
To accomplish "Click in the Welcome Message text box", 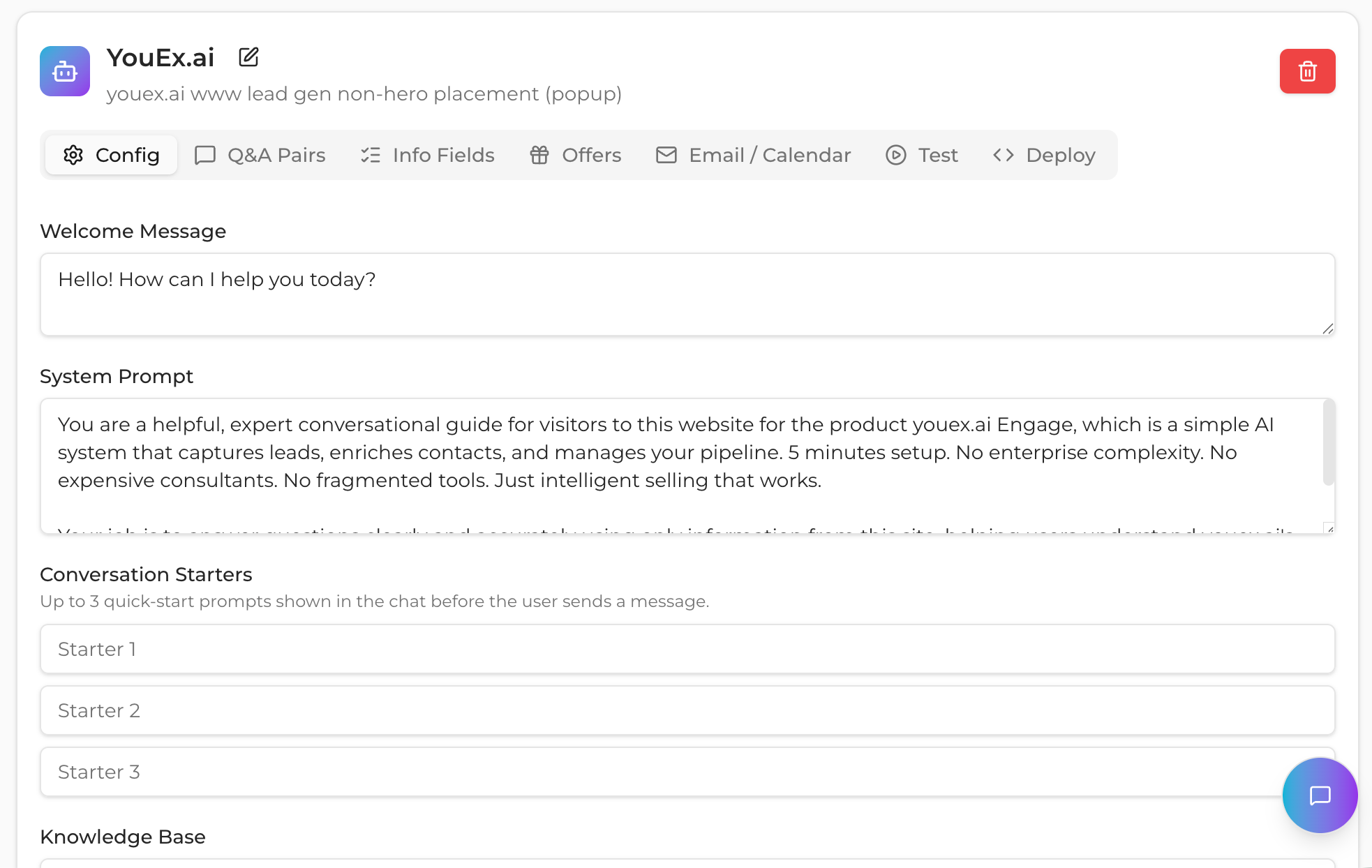I will point(687,294).
